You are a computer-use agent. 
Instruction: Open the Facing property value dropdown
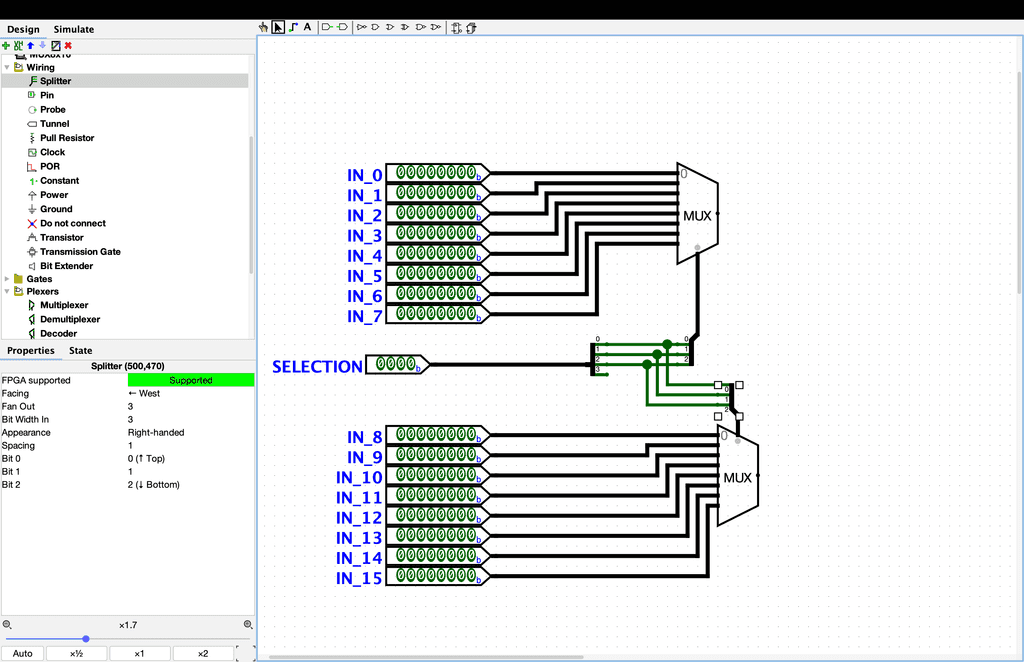[190, 393]
